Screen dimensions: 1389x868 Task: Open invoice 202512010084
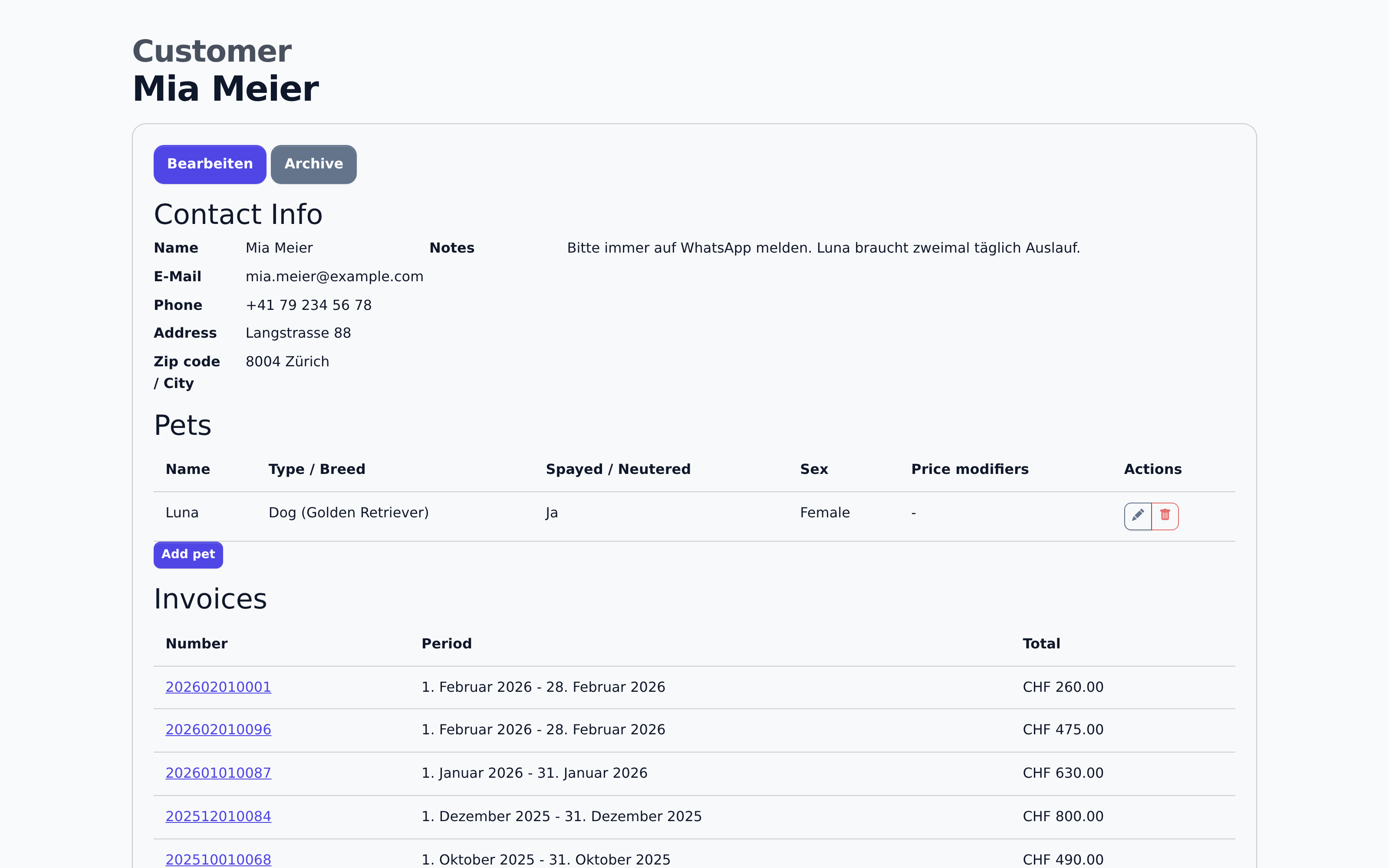point(218,816)
